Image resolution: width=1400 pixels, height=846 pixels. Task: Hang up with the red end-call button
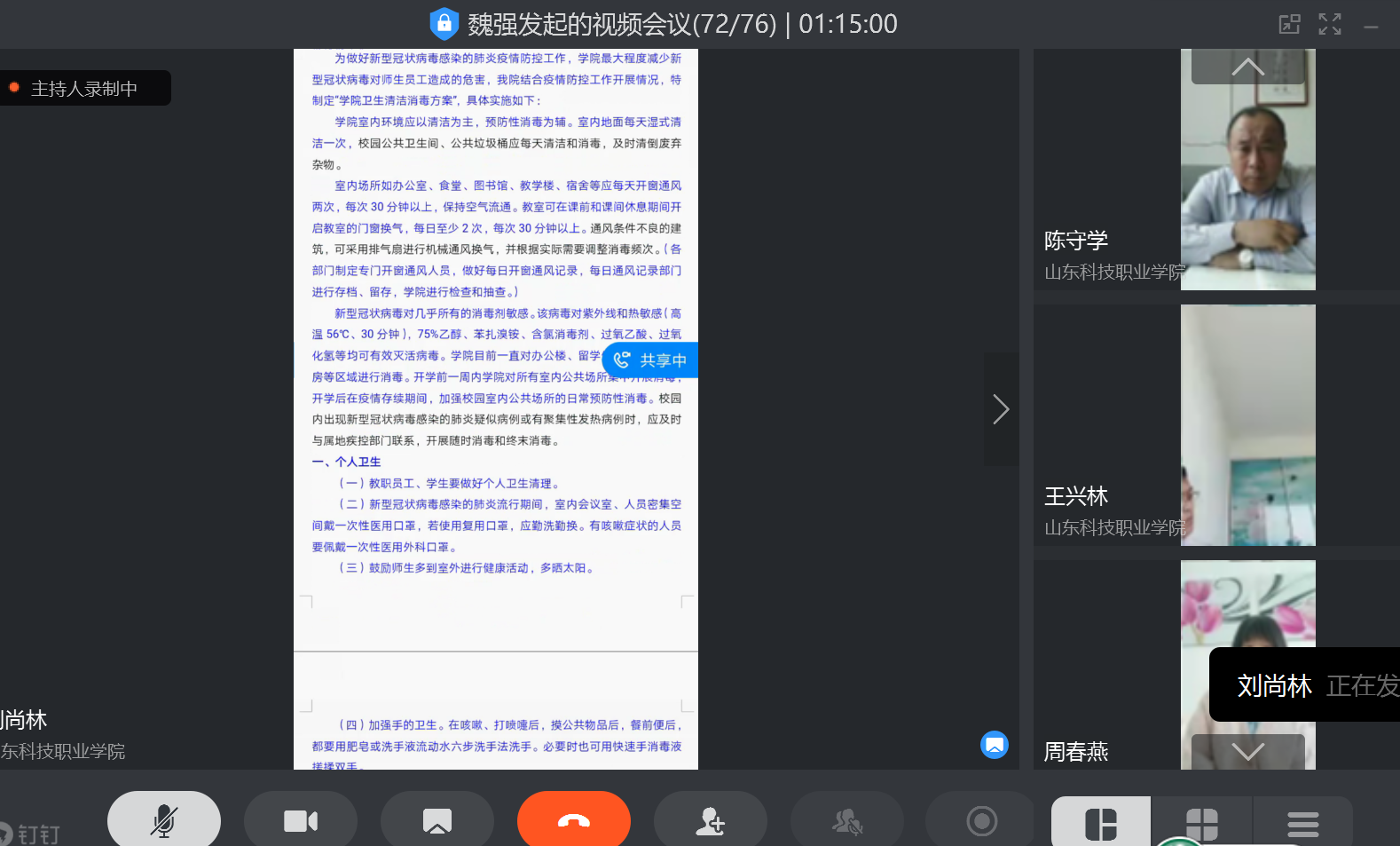coord(574,820)
